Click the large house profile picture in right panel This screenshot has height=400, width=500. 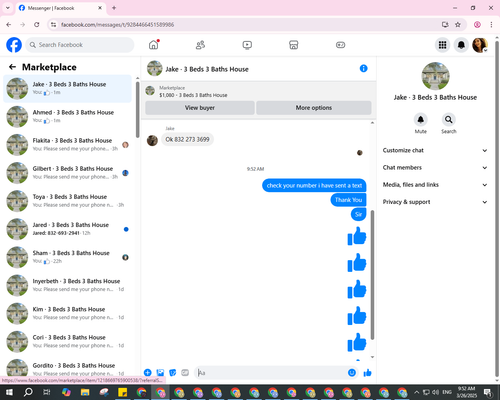(x=435, y=76)
